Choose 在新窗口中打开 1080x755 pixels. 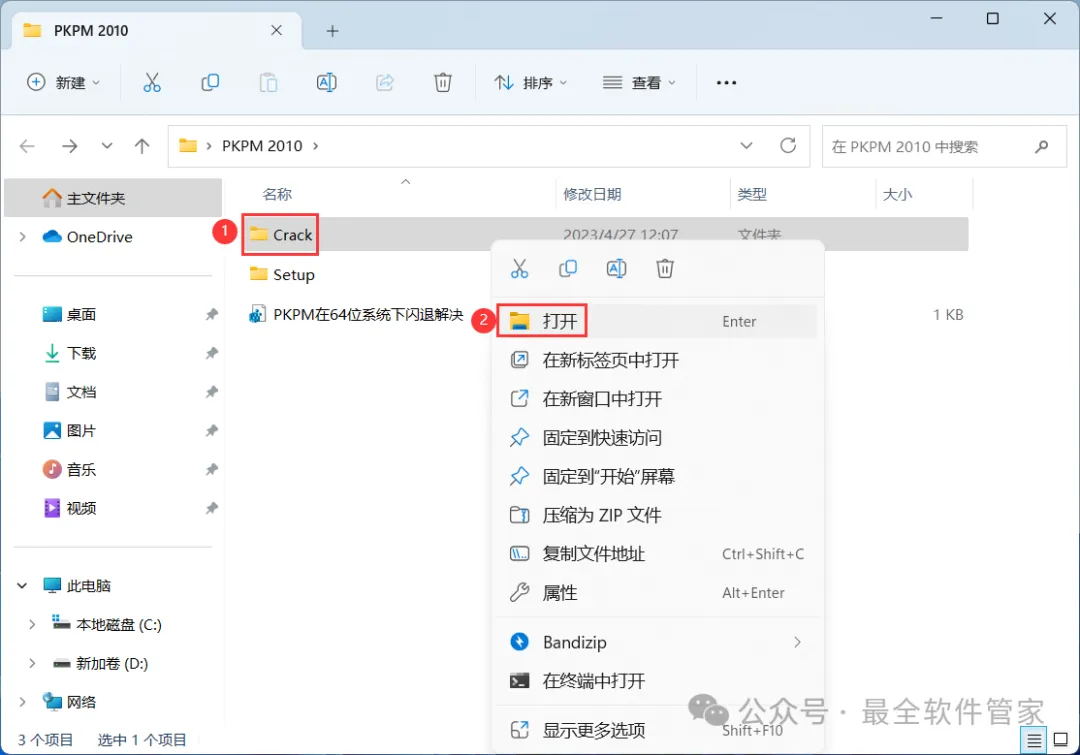(657, 399)
